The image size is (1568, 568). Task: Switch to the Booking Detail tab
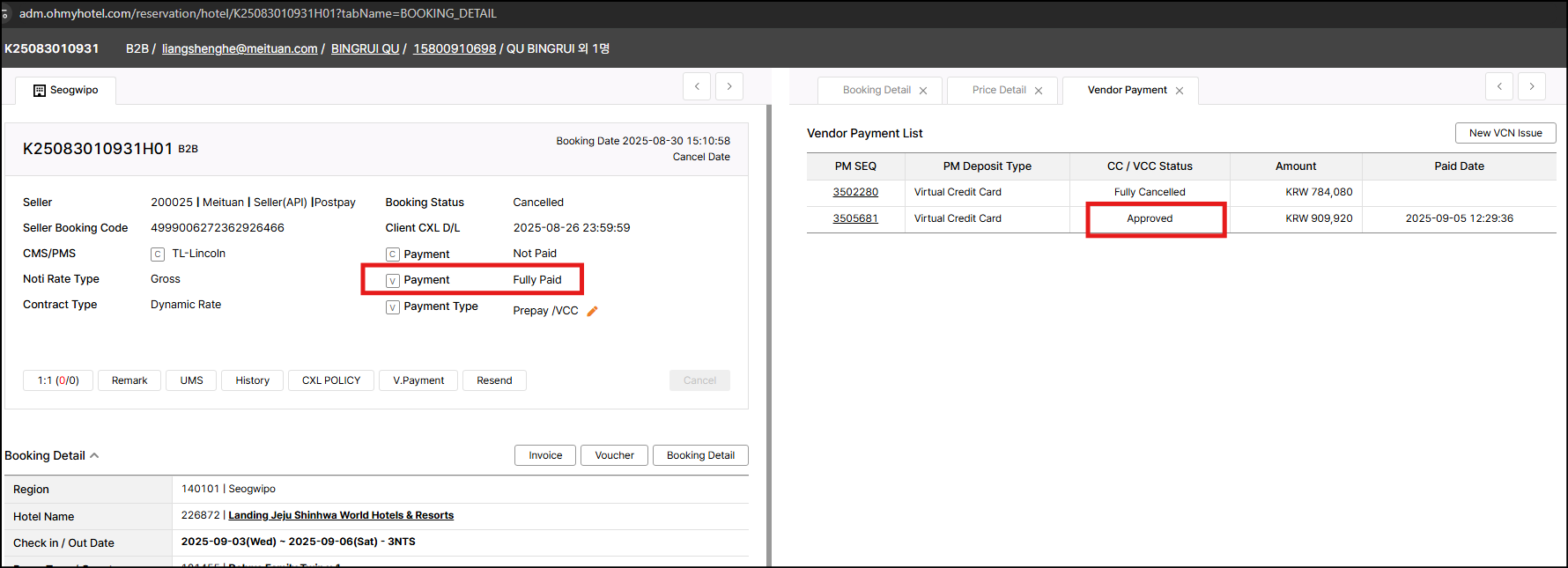tap(876, 90)
